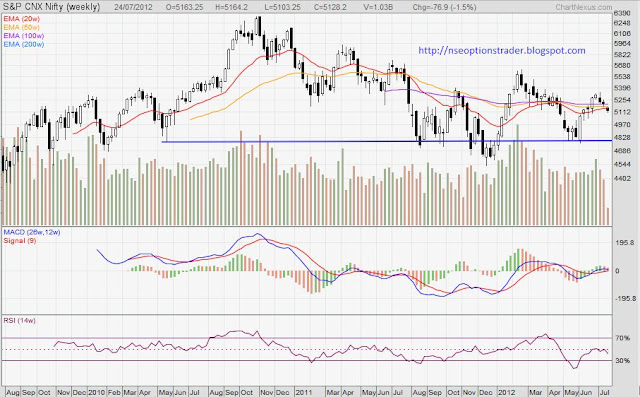The height and width of the screenshot is (397, 640).
Task: Select the open value 'O=5163.25'
Action: 184,7
